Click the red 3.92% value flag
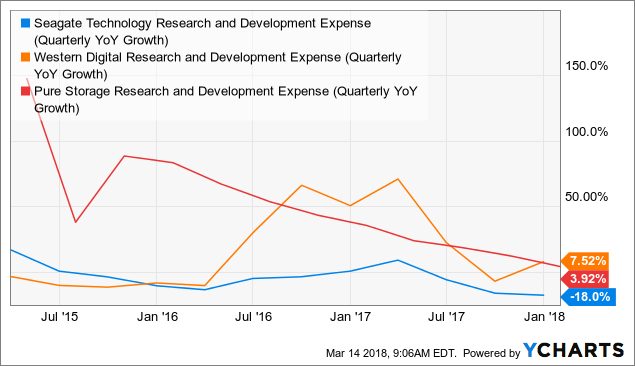This screenshot has height=366, width=635. 585,279
